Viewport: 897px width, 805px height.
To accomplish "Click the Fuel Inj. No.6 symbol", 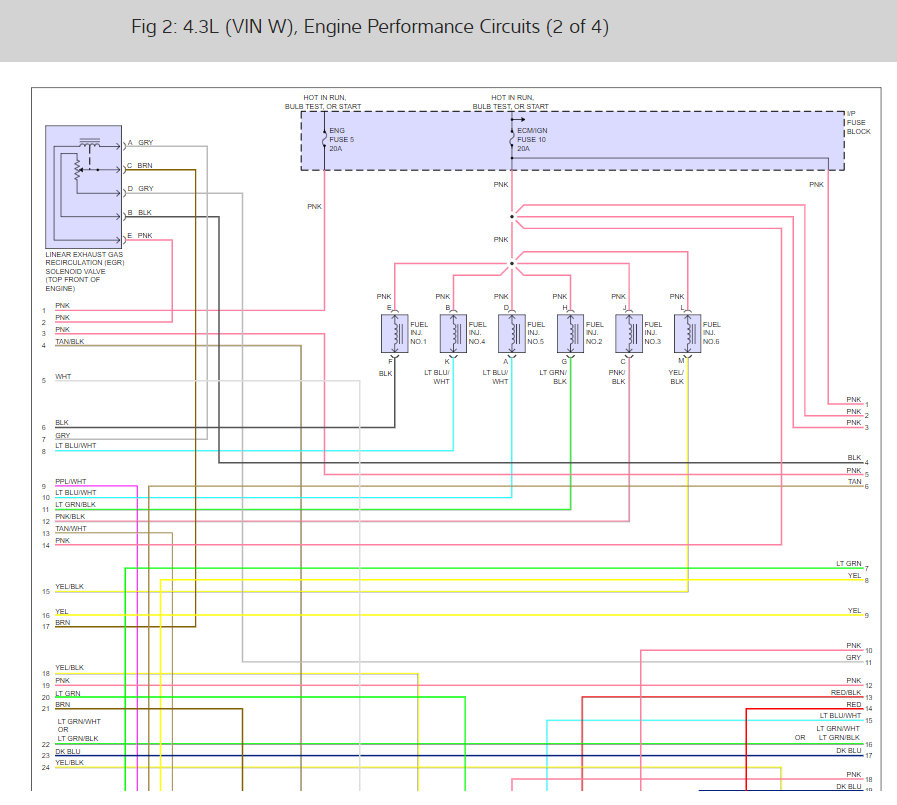I will [688, 334].
